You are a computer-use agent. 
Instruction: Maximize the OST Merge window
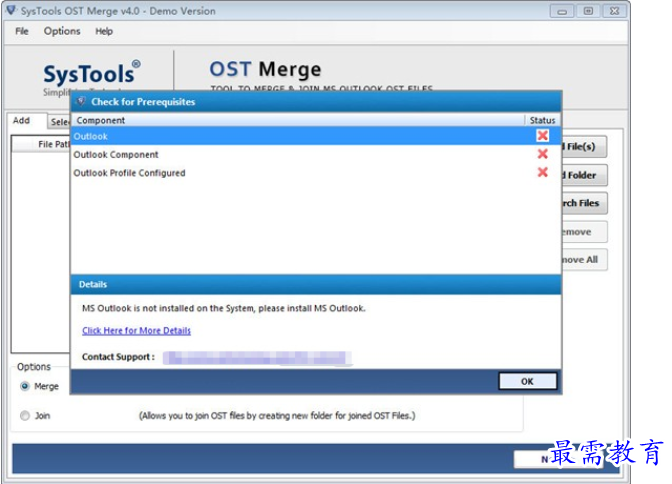(x=588, y=11)
